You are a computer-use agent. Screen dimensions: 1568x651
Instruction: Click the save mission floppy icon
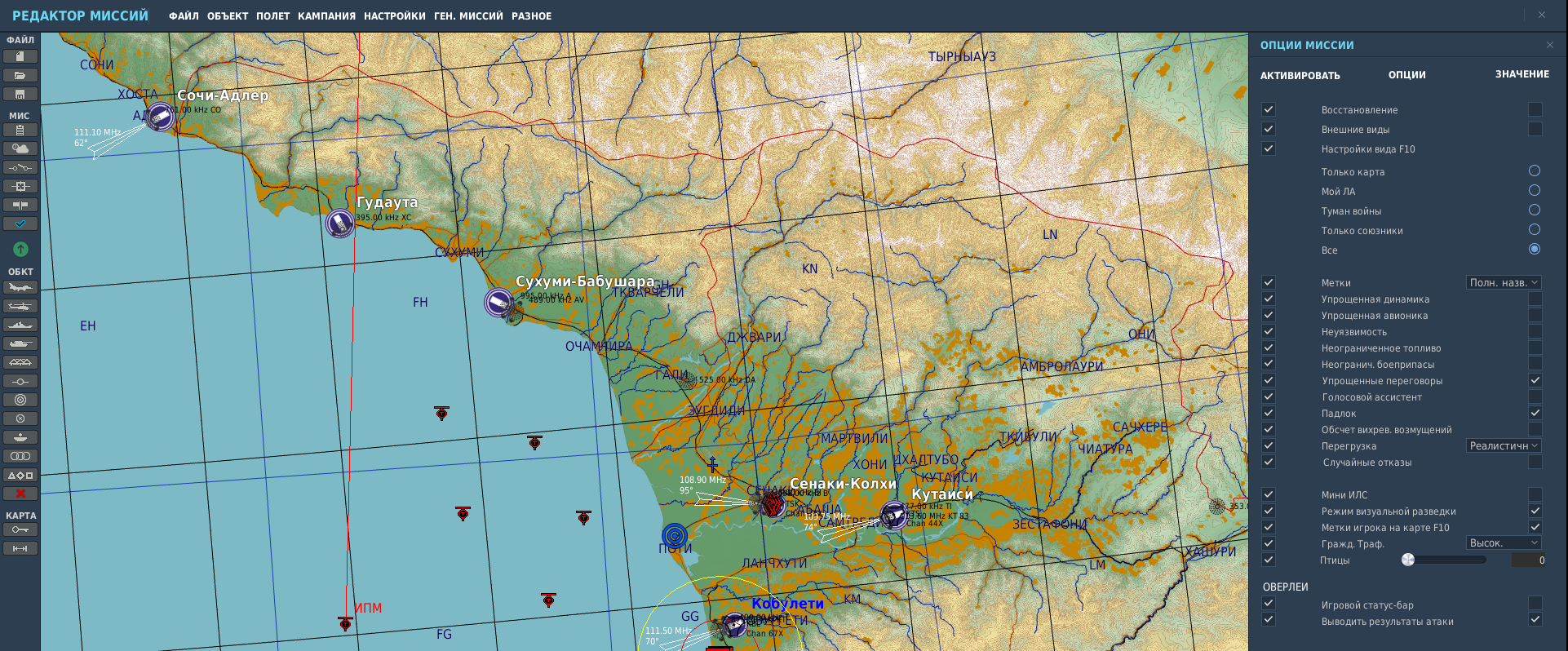(x=20, y=94)
